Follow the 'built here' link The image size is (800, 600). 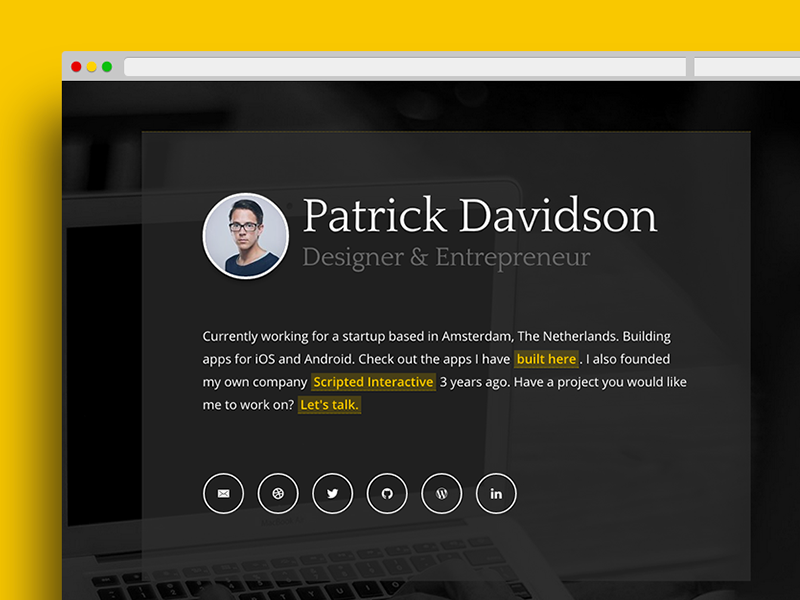(x=546, y=359)
